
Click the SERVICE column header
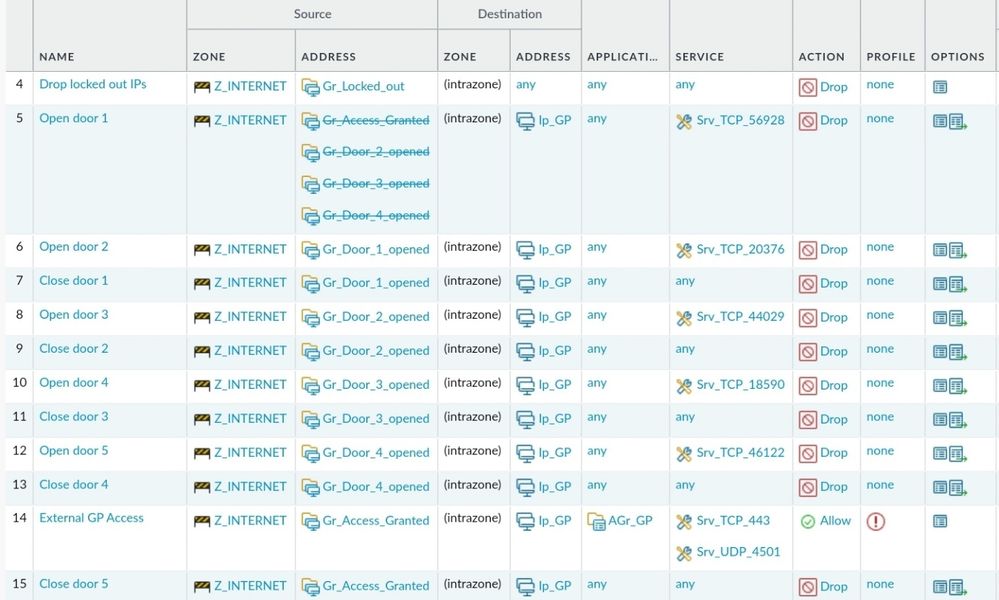[x=699, y=57]
